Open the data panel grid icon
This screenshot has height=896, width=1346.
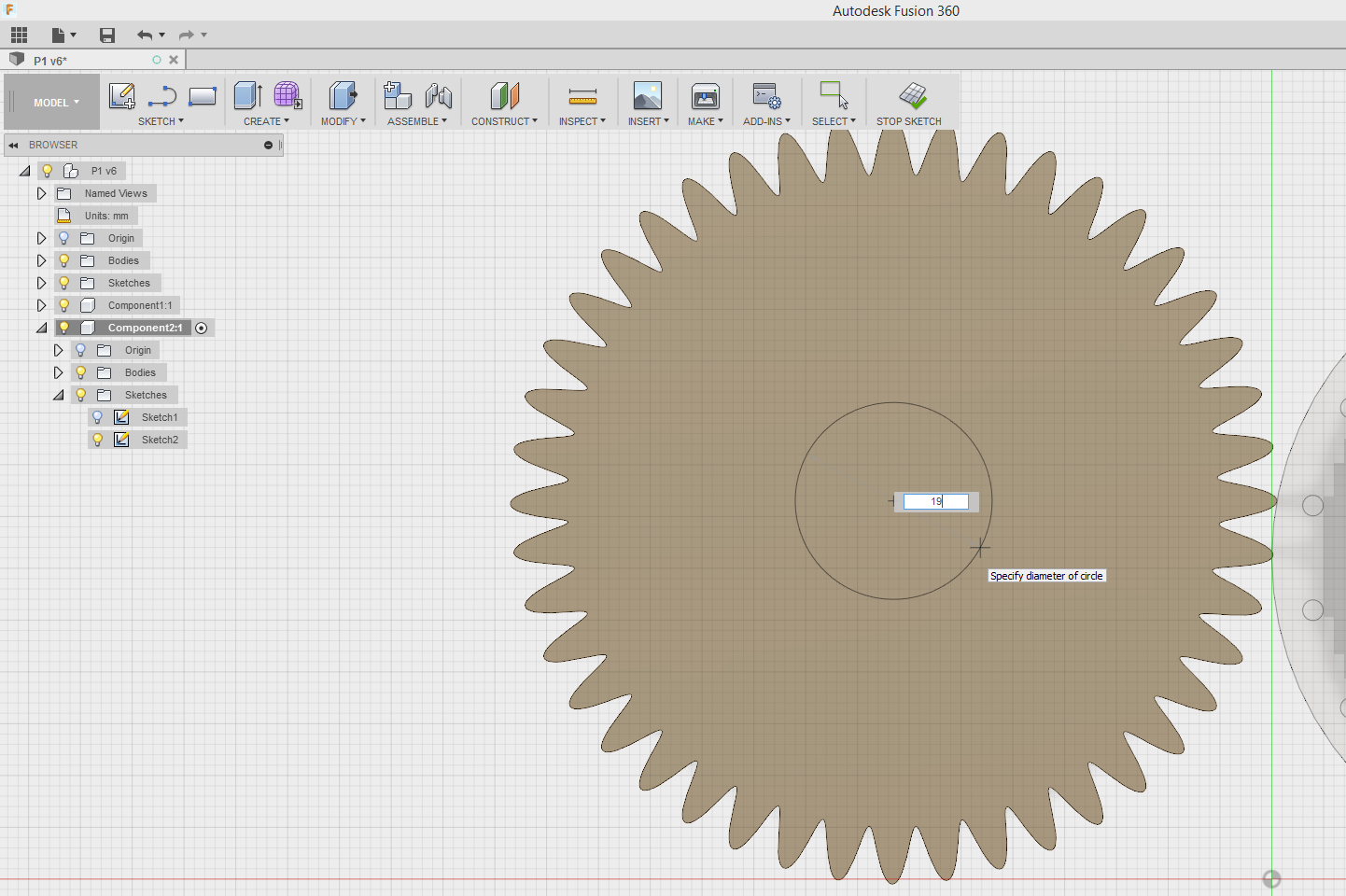[20, 35]
